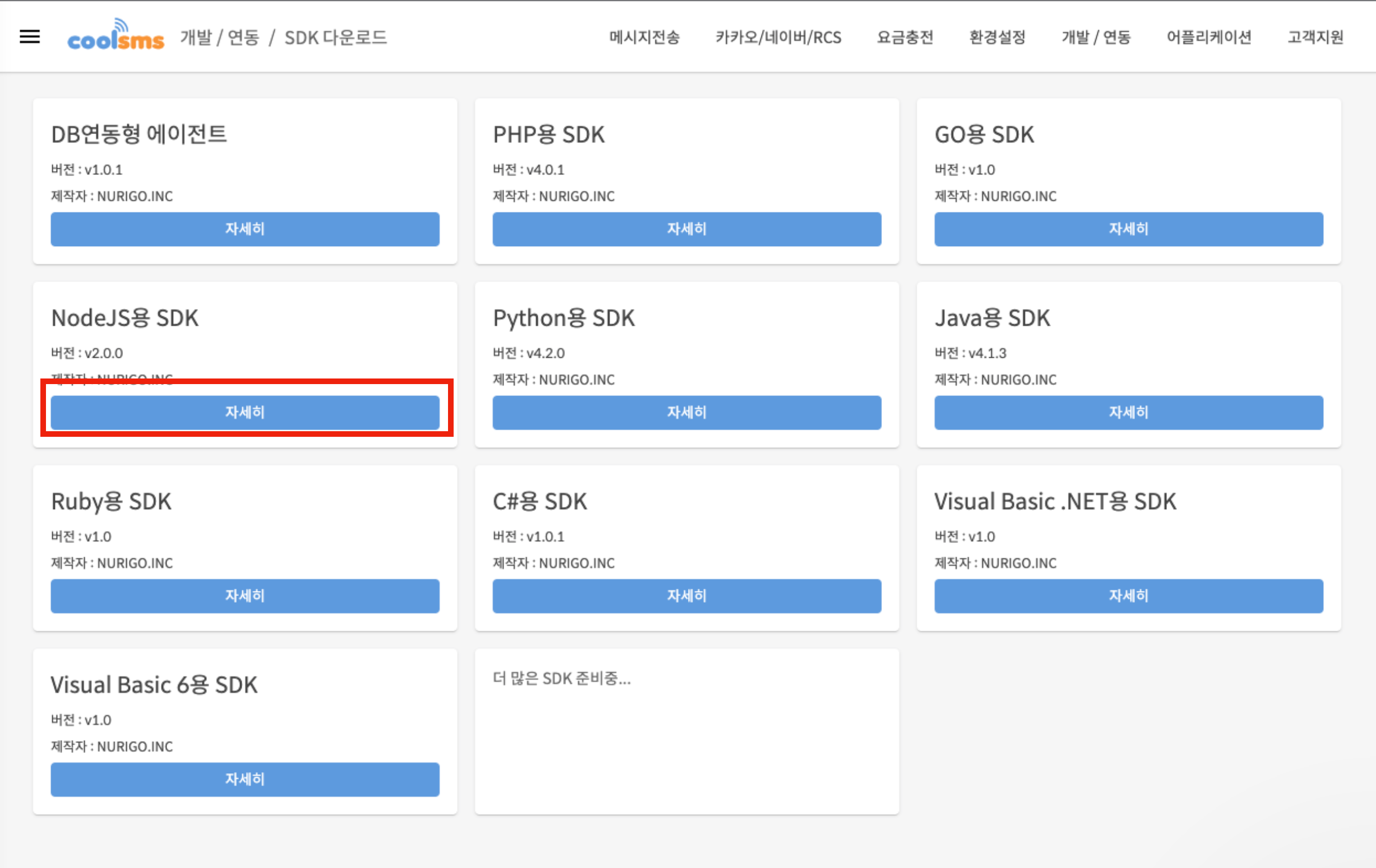Open details for GO용 SDK
1376x868 pixels.
point(1128,229)
